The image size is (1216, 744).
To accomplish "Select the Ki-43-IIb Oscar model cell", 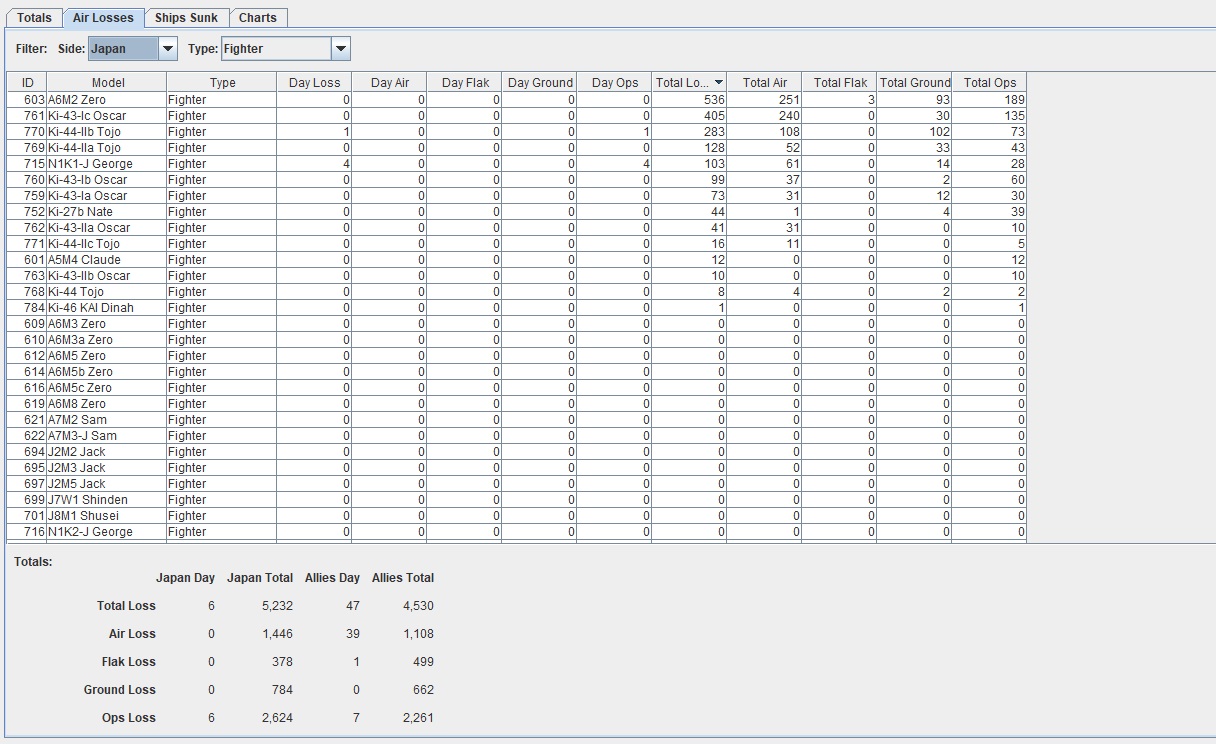I will click(107, 276).
